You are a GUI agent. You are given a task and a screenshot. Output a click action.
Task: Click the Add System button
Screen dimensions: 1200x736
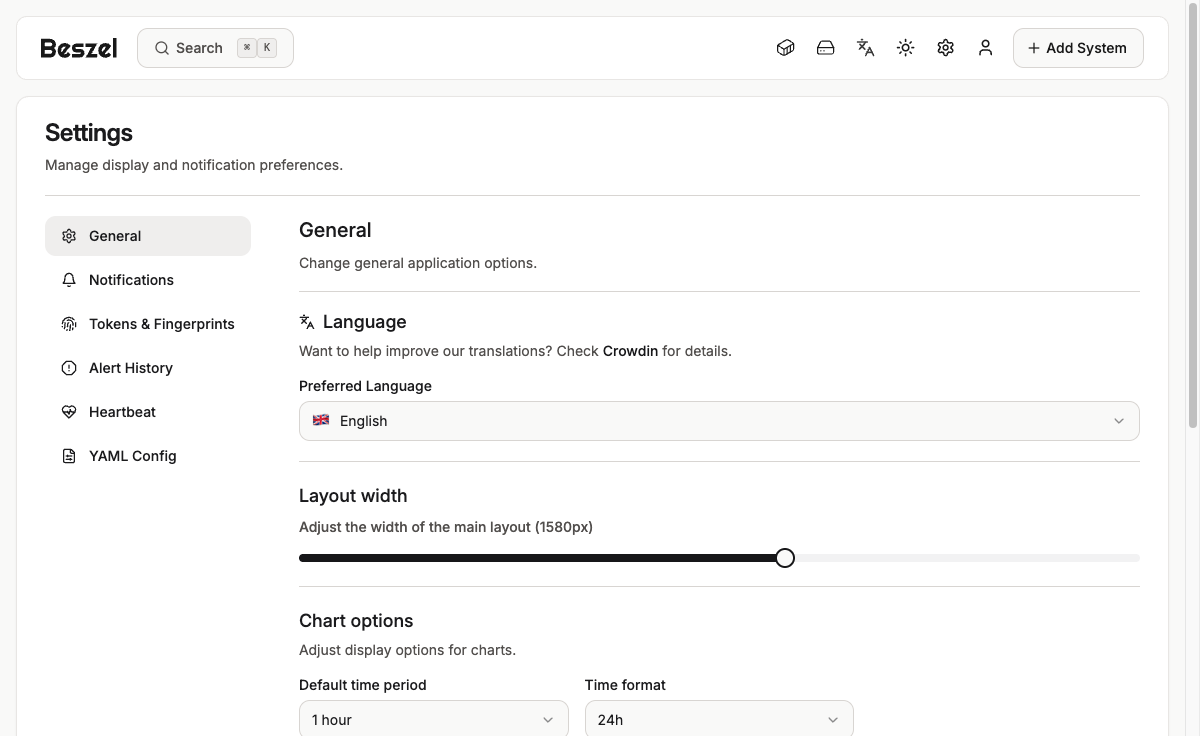[1078, 48]
